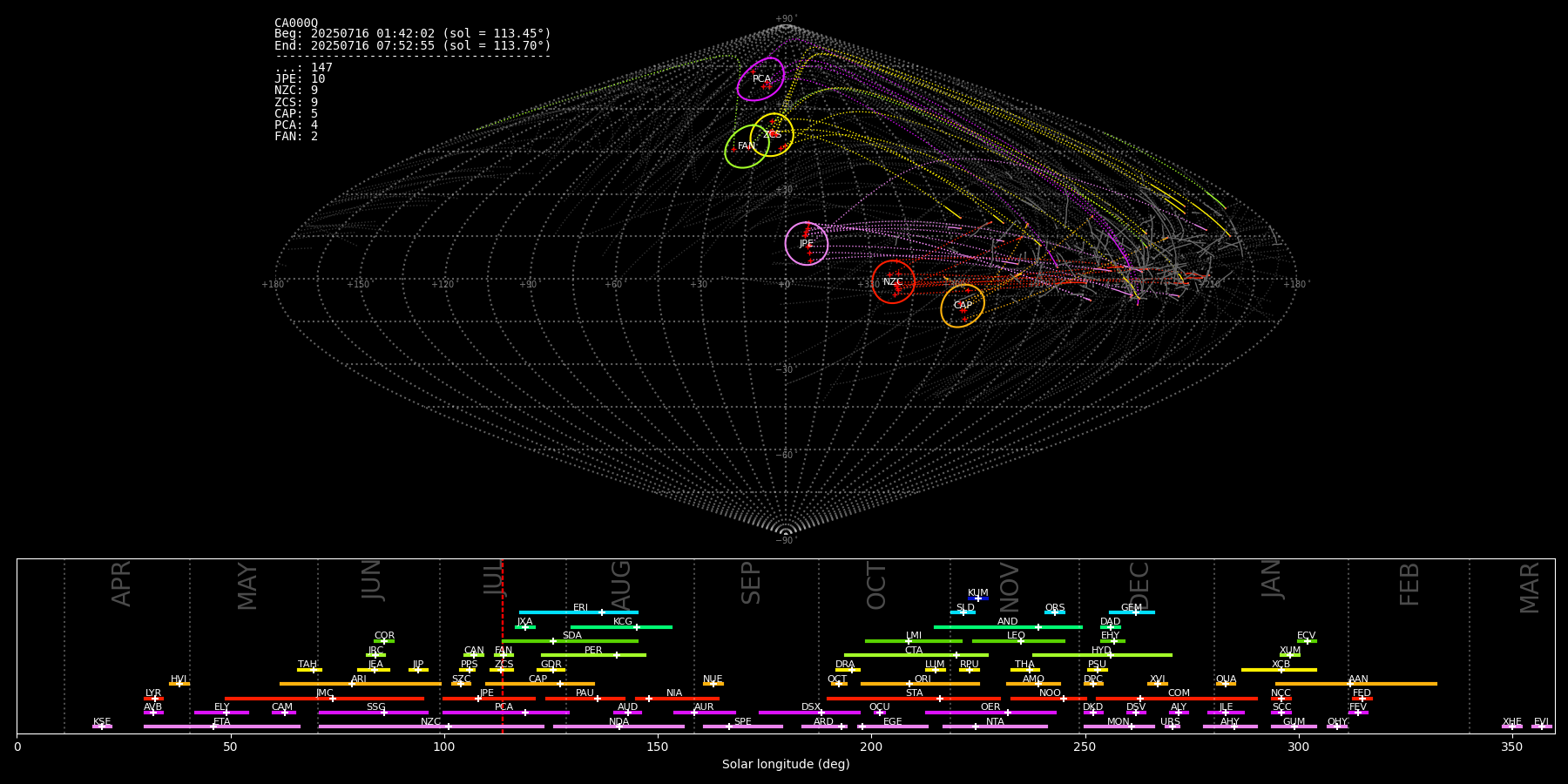Screen dimensions: 1568x784
Task: Select the orange CAP radiant circle on map
Action: 963,306
